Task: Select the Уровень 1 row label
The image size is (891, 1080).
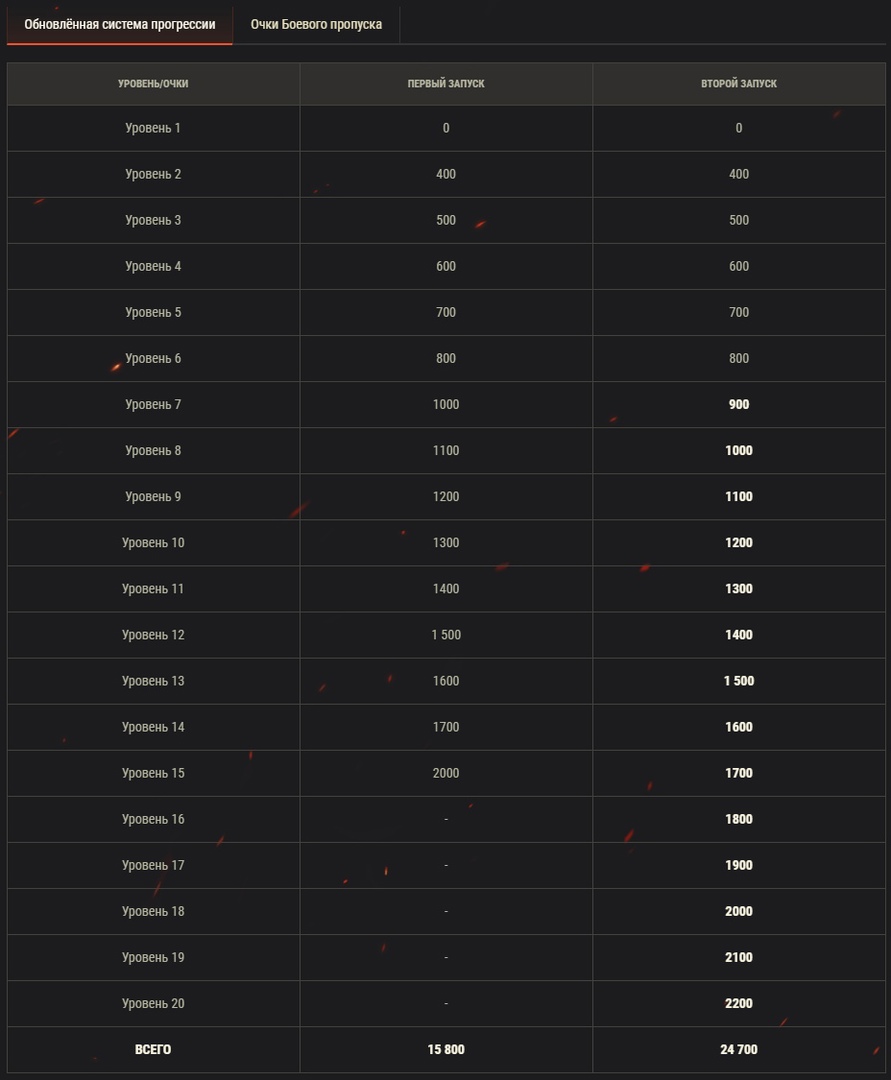Action: [153, 128]
